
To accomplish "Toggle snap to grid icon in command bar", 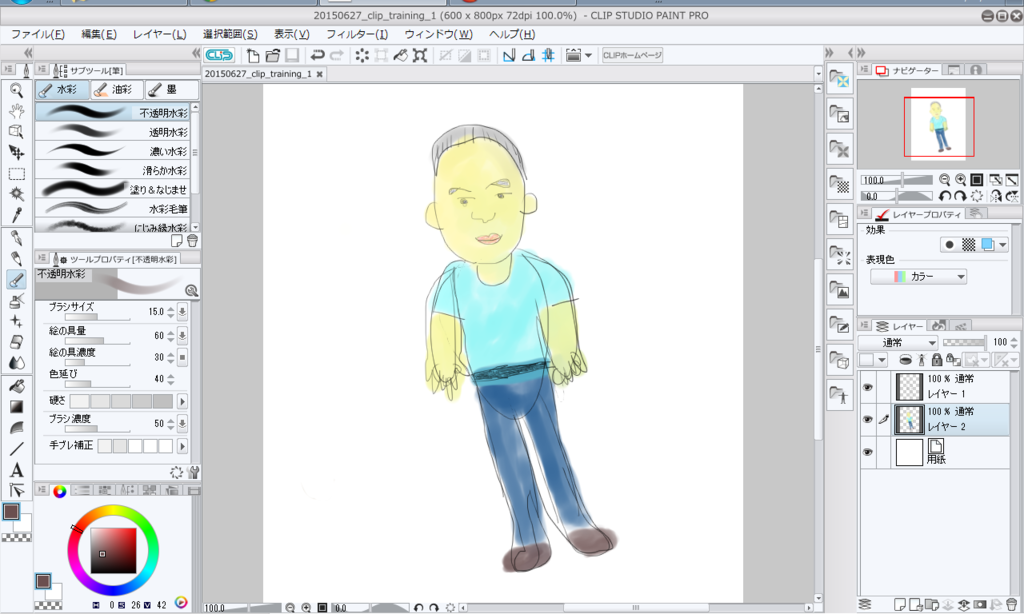I will [x=548, y=56].
